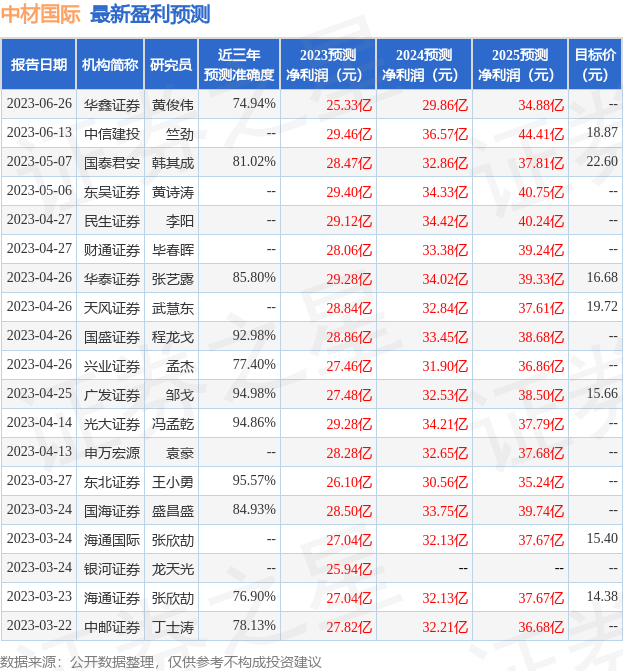
Task: Click the 财通证券 institution cell
Action: coord(112,250)
